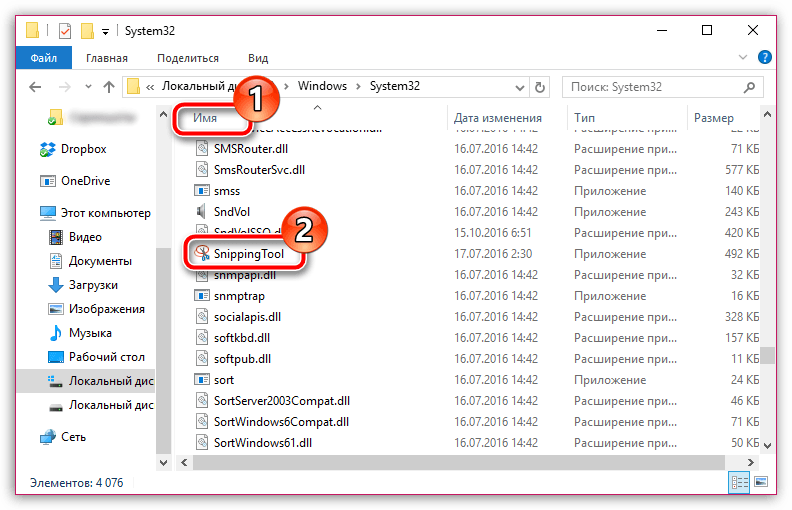This screenshot has width=792, height=510.
Task: Select SortWindows61.dll file
Action: point(263,443)
